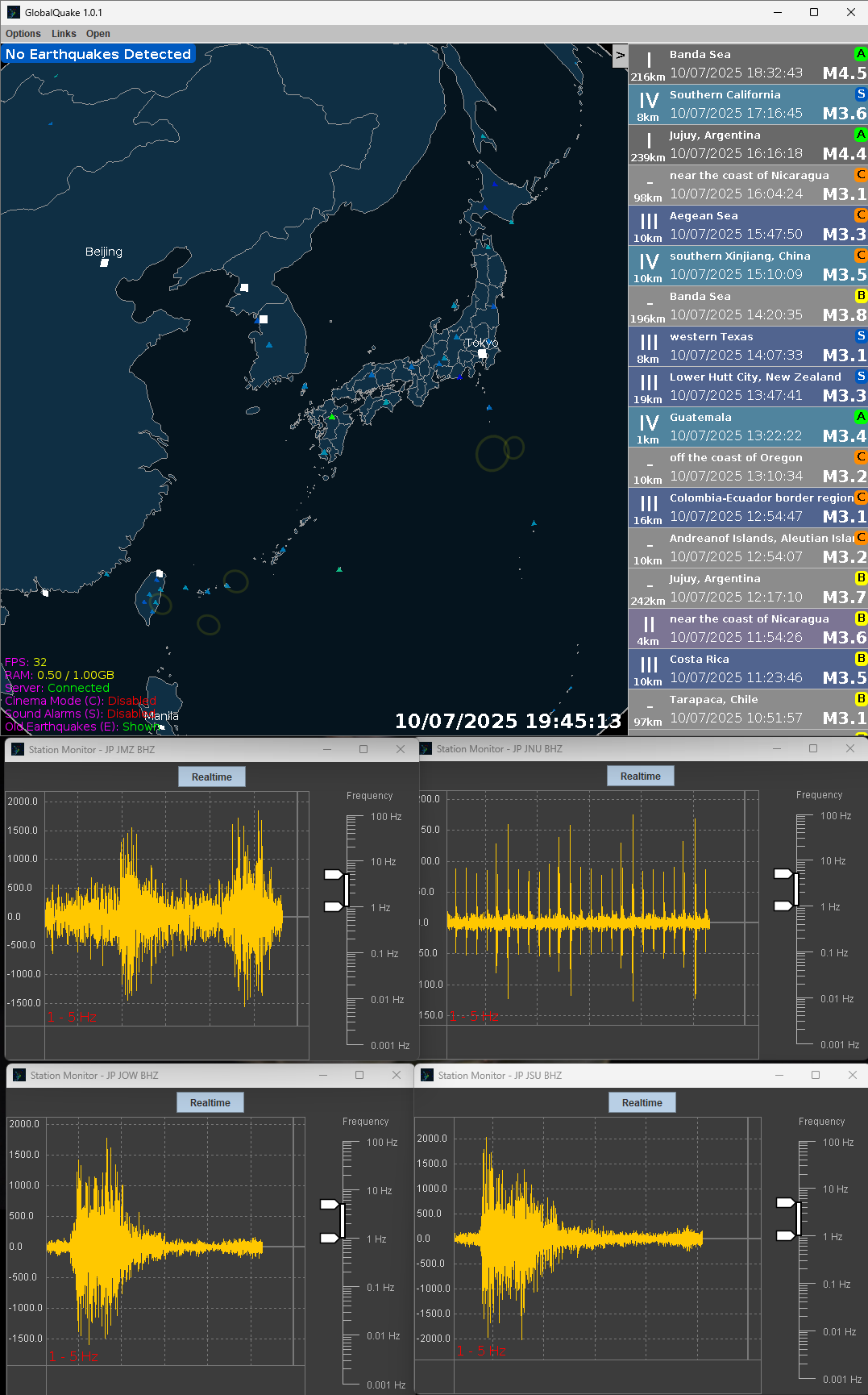This screenshot has width=868, height=1395.
Task: Click Server: Connected status text
Action: click(57, 688)
